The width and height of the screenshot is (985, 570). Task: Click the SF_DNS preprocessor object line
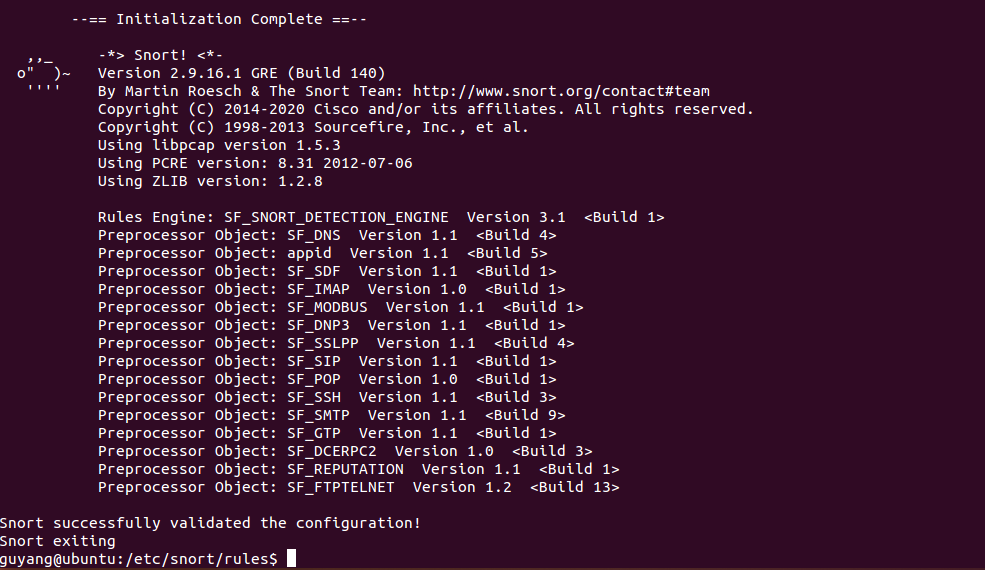[327, 235]
